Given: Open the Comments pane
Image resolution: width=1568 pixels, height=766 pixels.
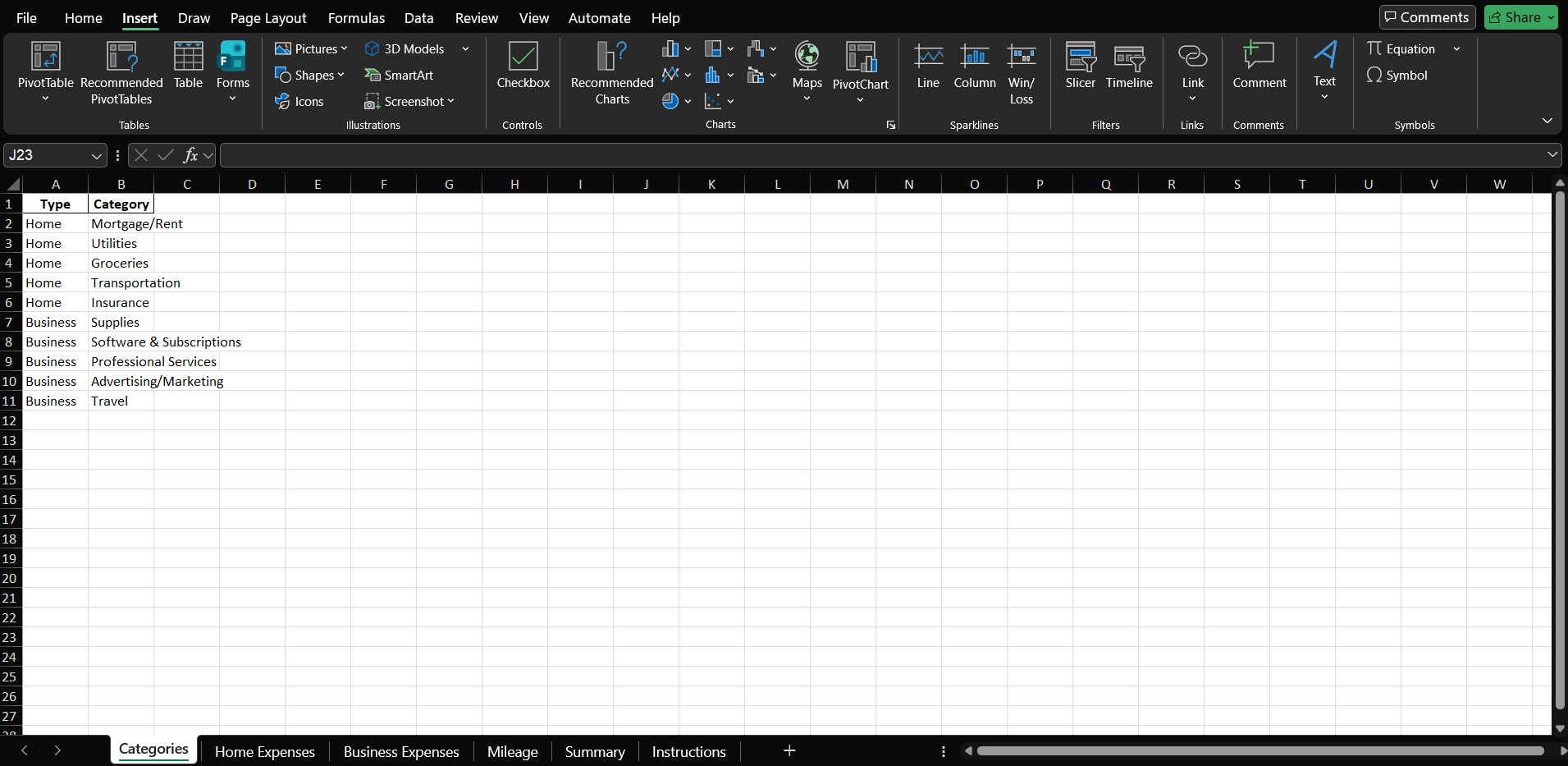Looking at the screenshot, I should [x=1427, y=16].
